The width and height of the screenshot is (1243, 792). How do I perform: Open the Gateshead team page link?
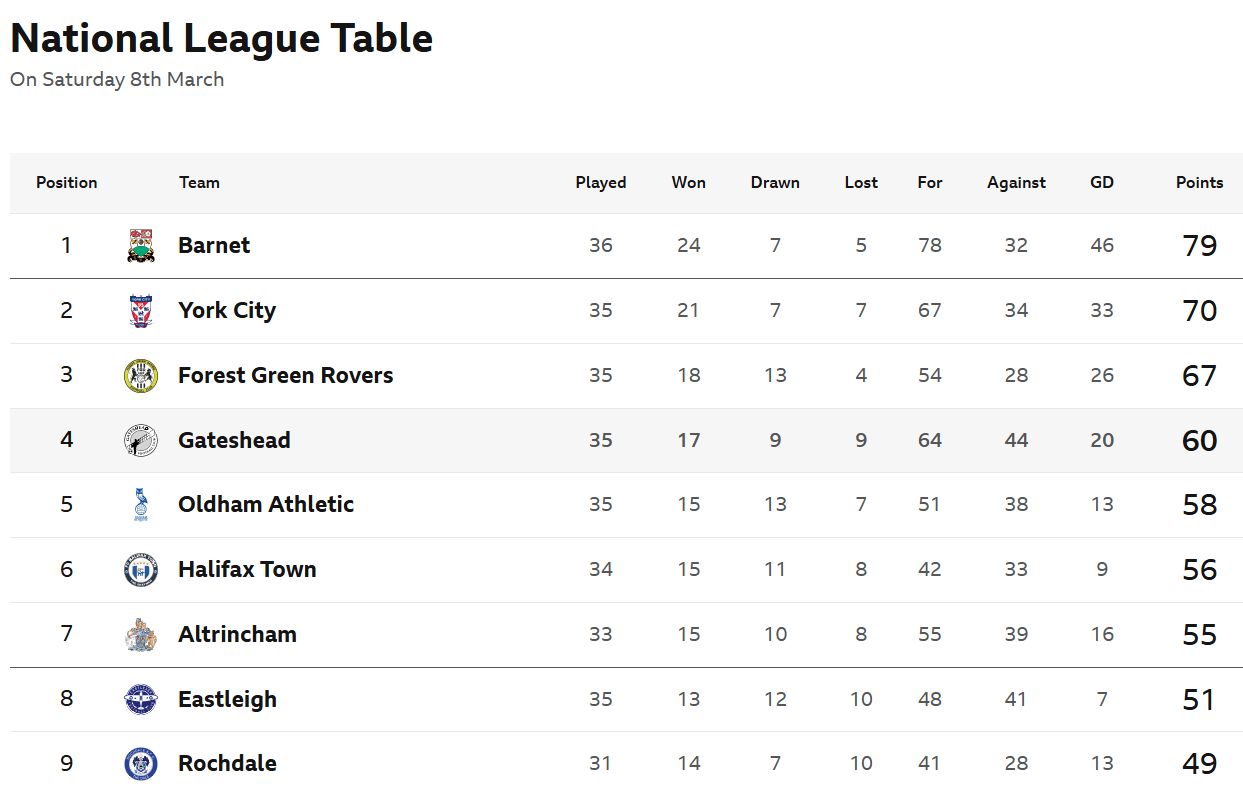click(234, 441)
